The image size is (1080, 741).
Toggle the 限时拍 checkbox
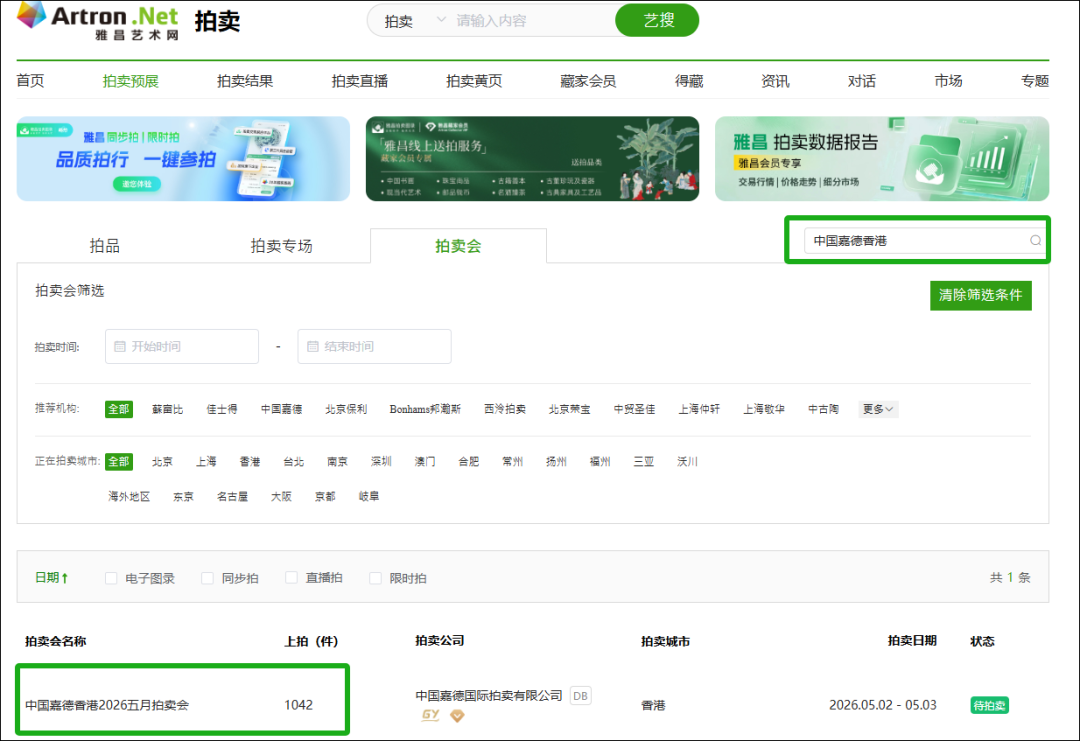[375, 578]
